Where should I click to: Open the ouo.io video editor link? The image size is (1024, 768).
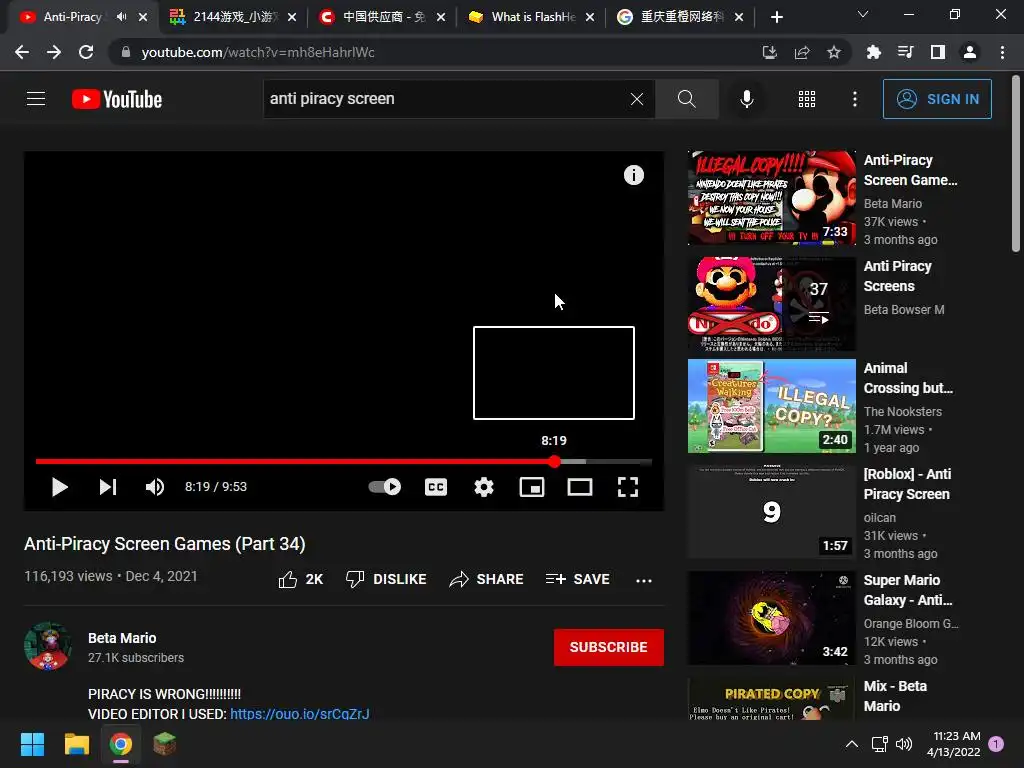coord(300,714)
